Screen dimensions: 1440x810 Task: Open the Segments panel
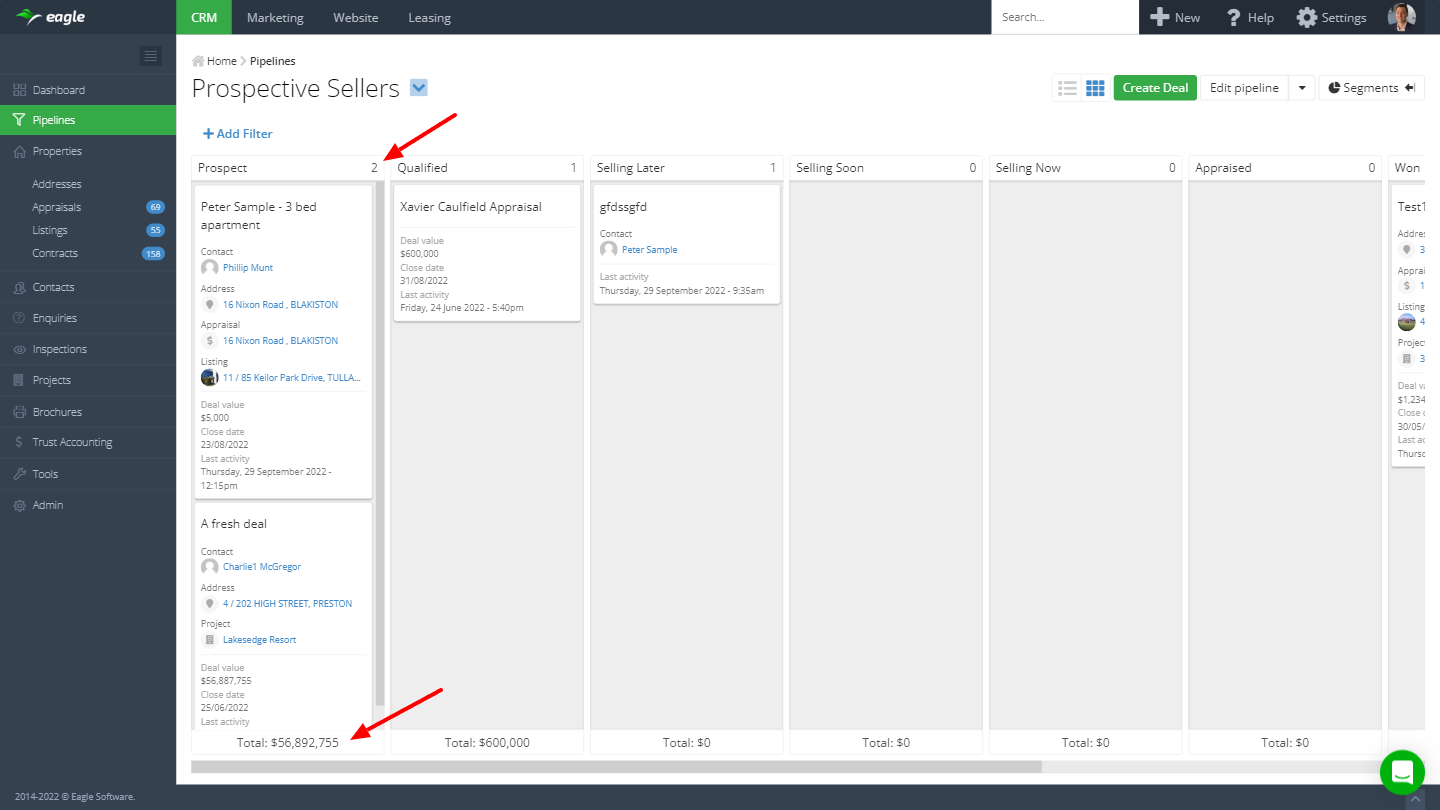pyautogui.click(x=1371, y=88)
